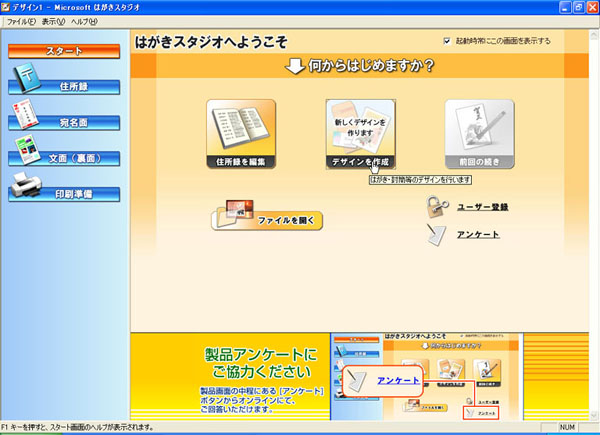600x435 pixels.
Task: Click the notepad icon next to アンケート
Action: point(437,235)
